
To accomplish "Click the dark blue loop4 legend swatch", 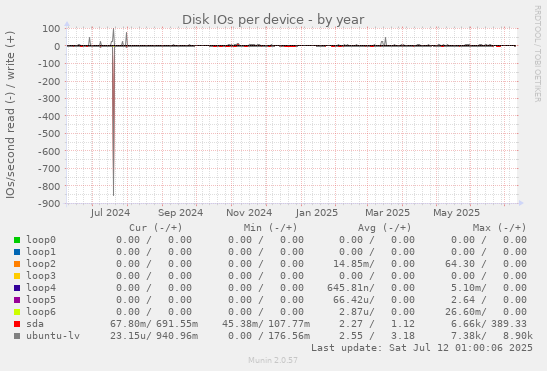I will click(x=17, y=288).
